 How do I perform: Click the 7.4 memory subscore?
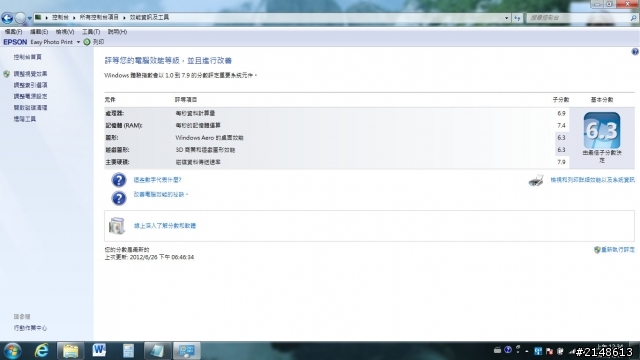pos(561,126)
